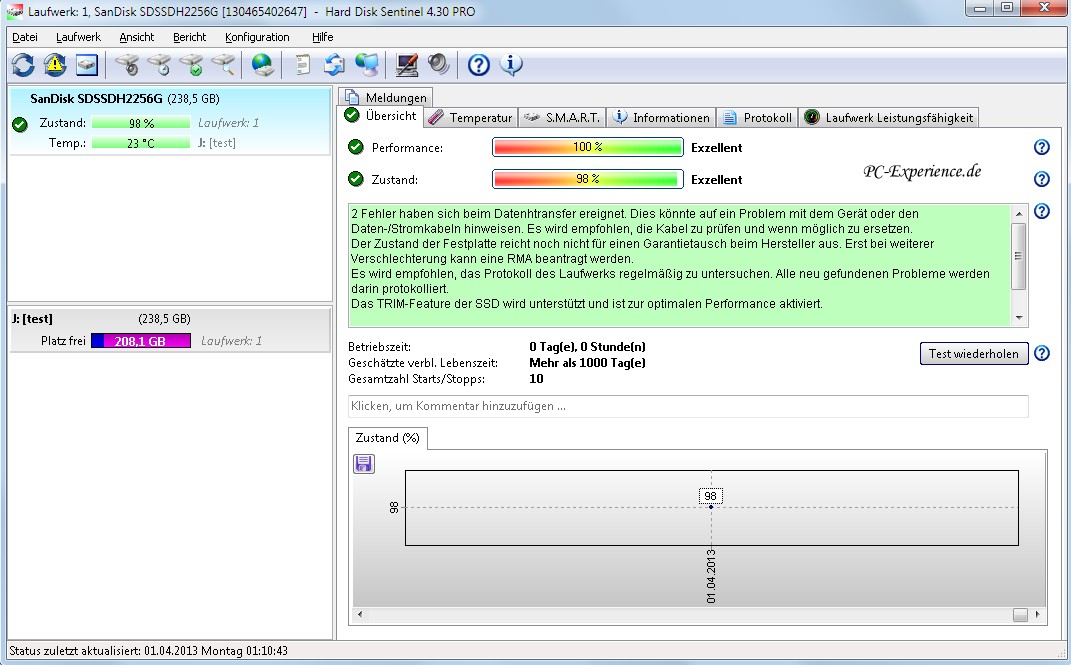Click the globe with computer toolbar icon

[367, 65]
